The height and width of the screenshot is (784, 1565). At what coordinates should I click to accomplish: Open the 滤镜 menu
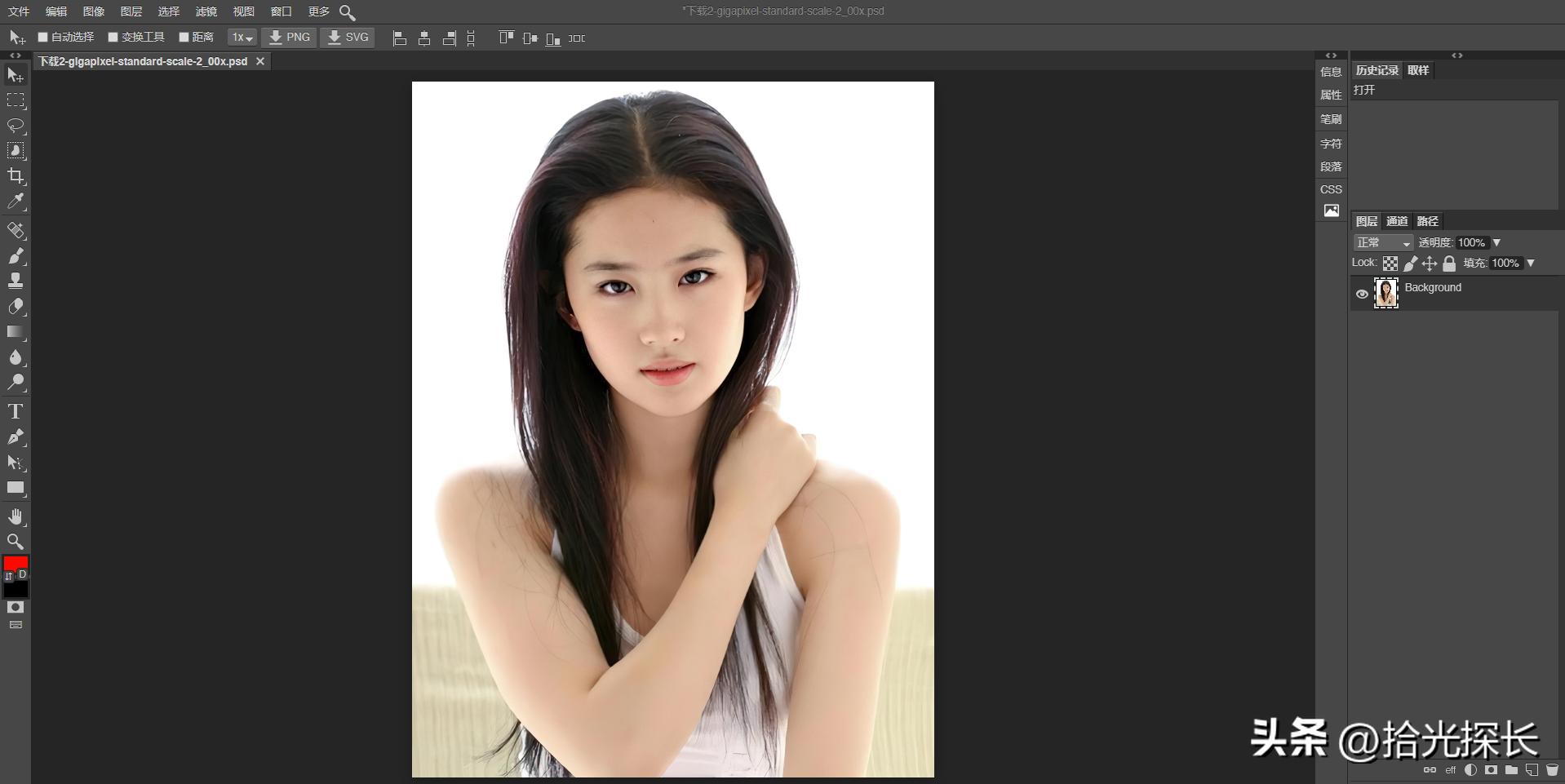tap(206, 11)
